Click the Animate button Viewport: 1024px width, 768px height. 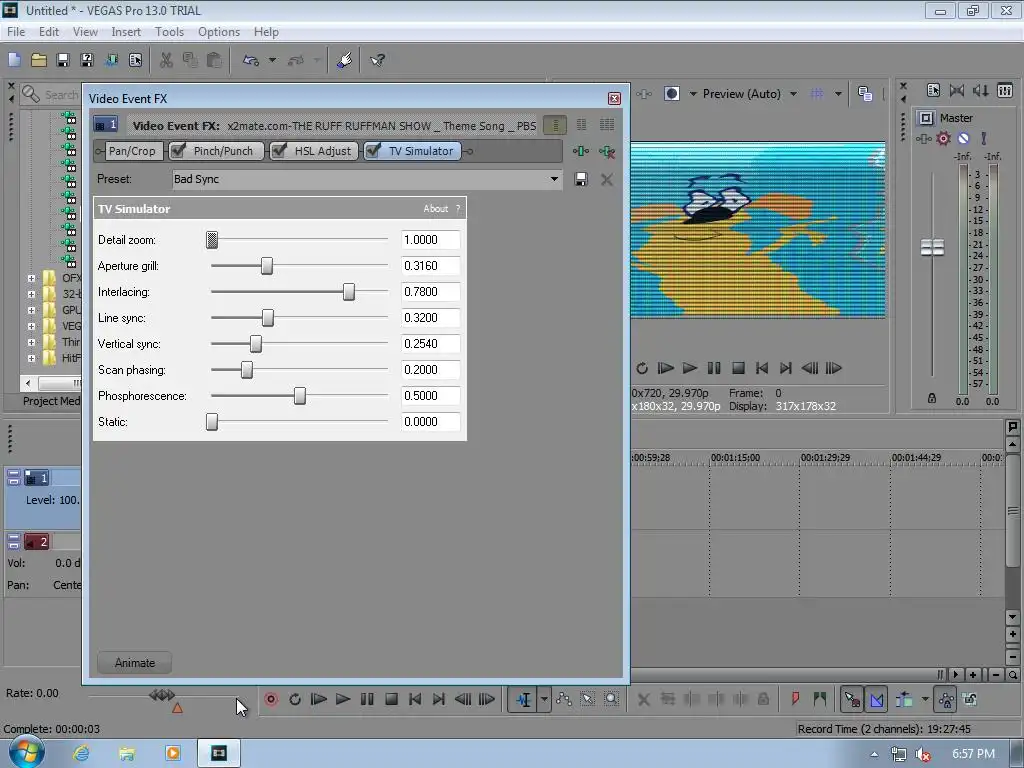[135, 663]
